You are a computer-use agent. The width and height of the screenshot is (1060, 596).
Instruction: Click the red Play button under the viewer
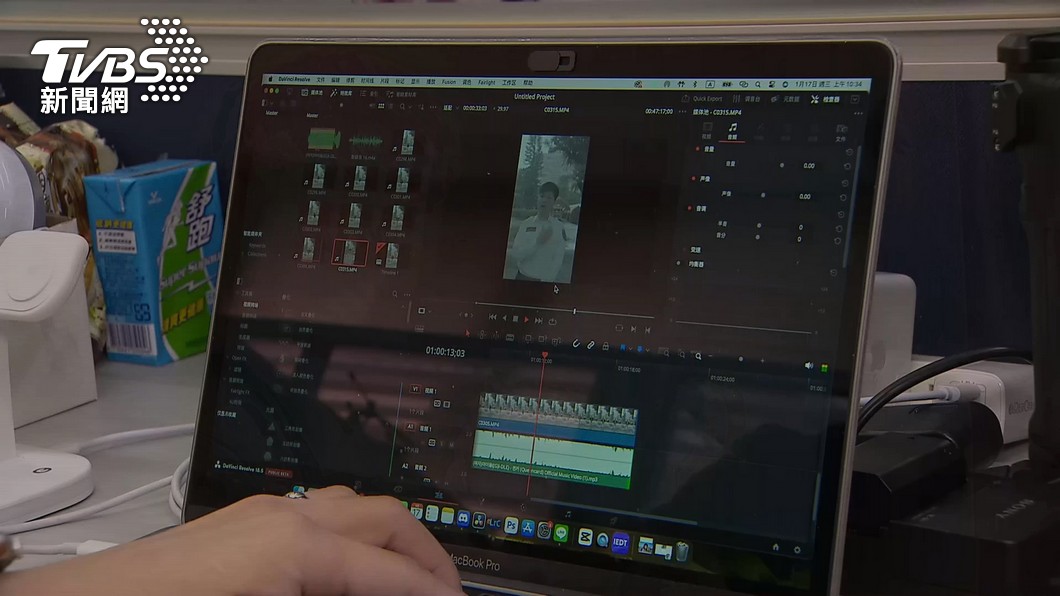527,319
